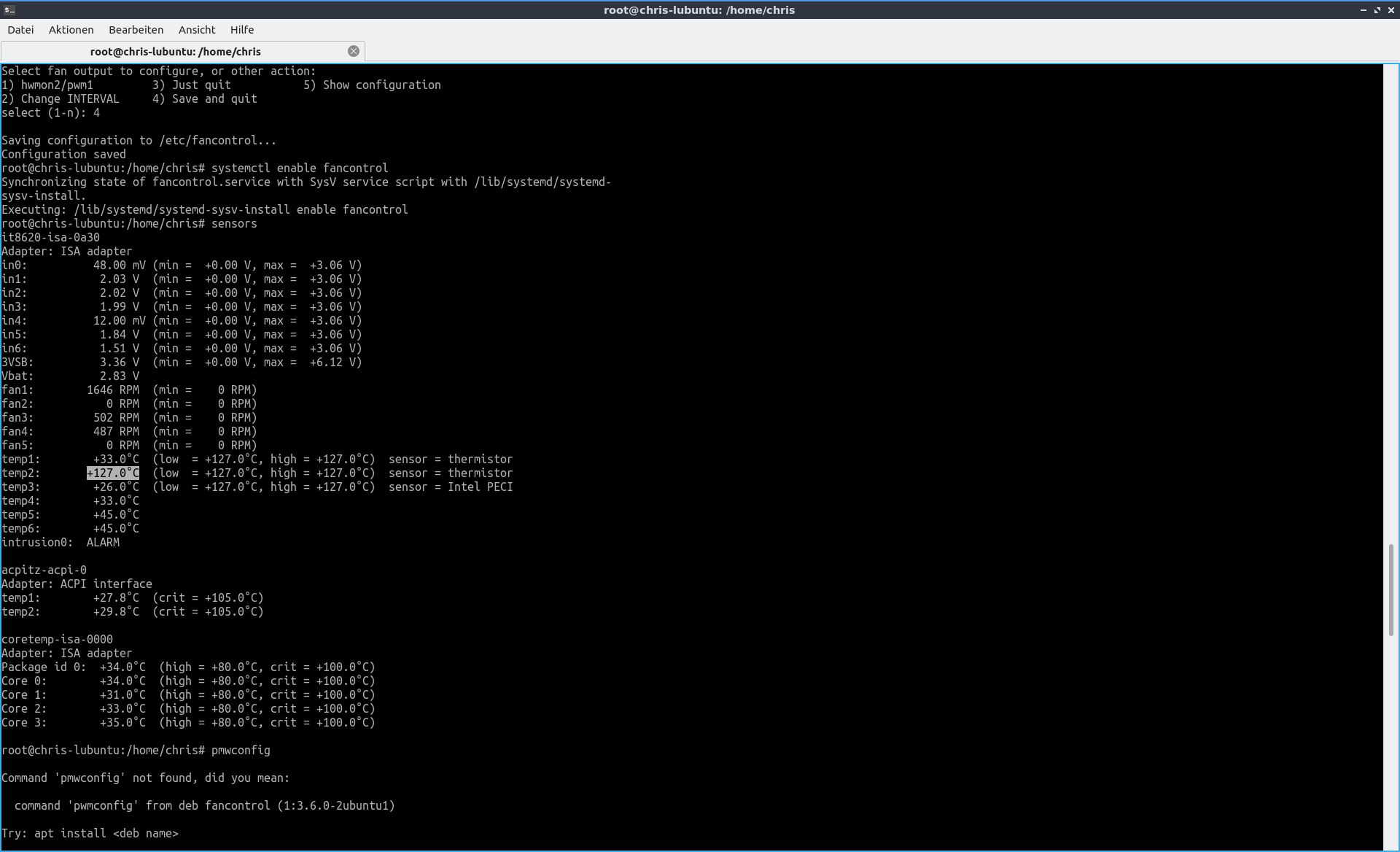Viewport: 1400px width, 852px height.
Task: Open the Hilfe menu
Action: click(242, 30)
